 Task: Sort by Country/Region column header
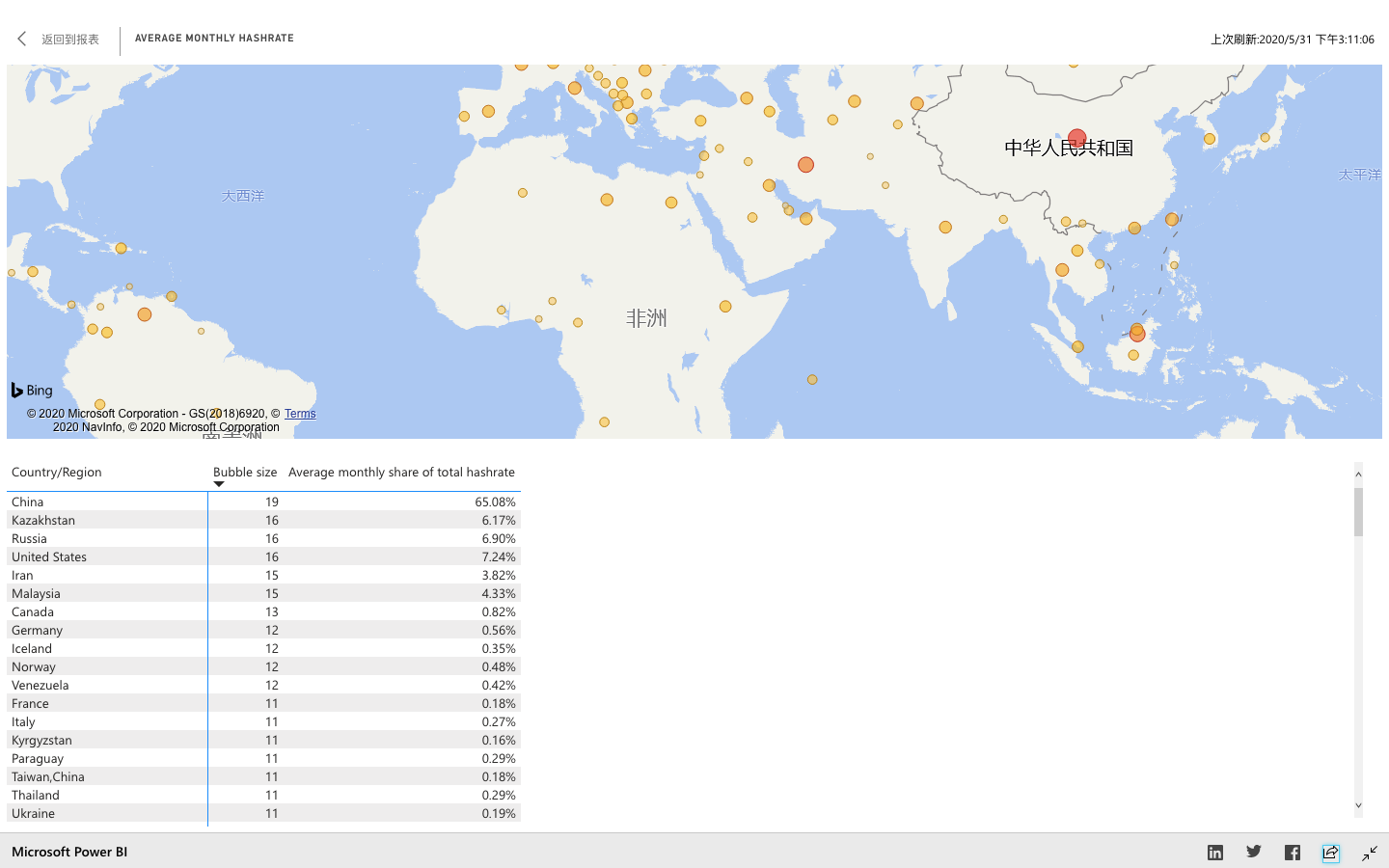(56, 473)
